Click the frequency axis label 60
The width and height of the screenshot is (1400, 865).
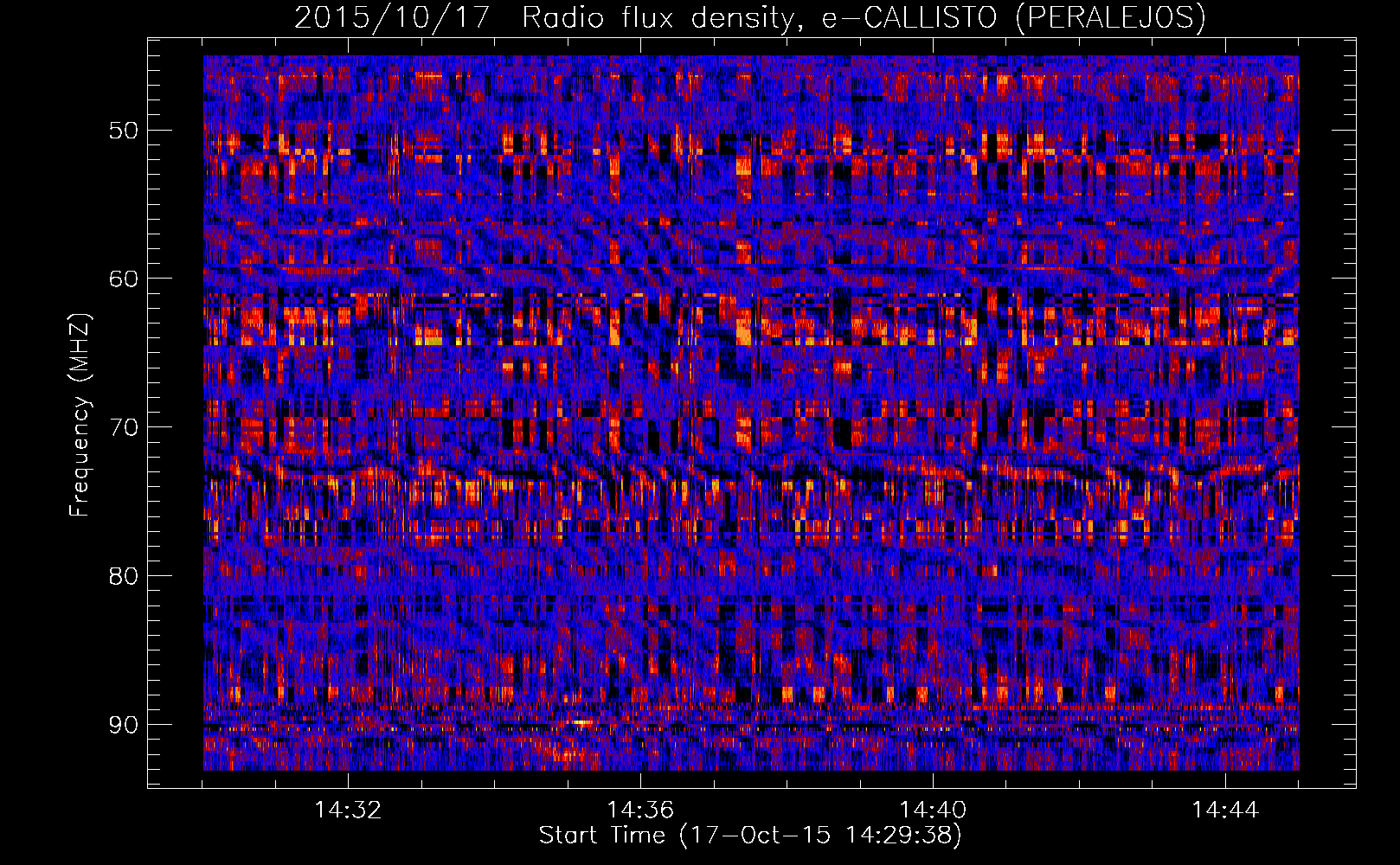pos(123,279)
